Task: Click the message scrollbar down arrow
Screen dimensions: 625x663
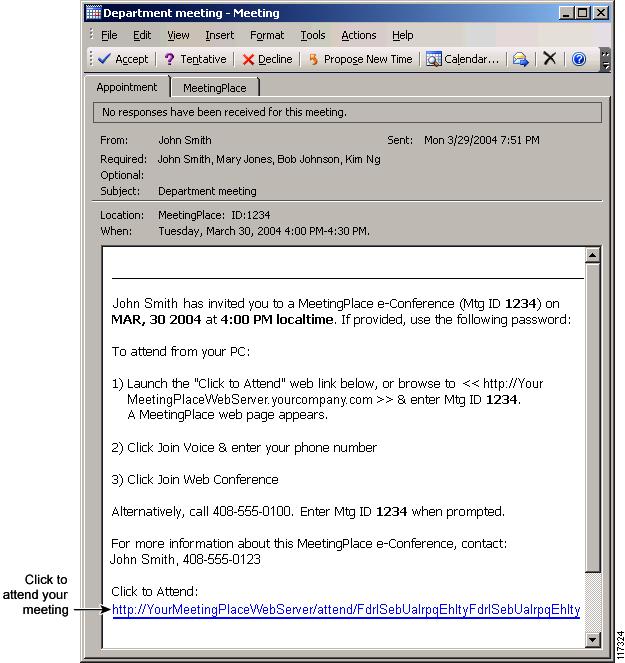Action: tap(592, 640)
